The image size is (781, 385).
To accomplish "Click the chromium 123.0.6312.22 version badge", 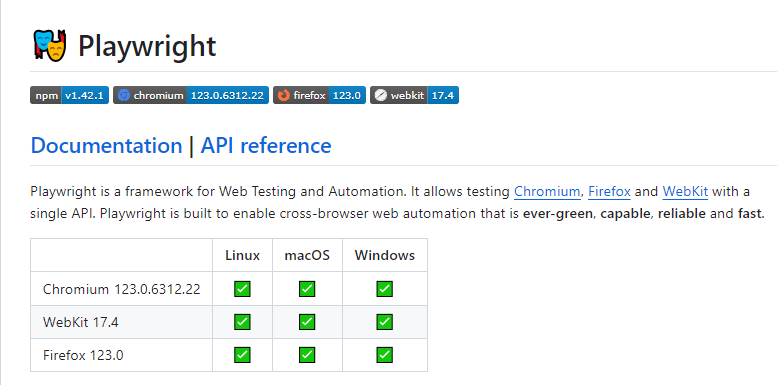I will 191,95.
